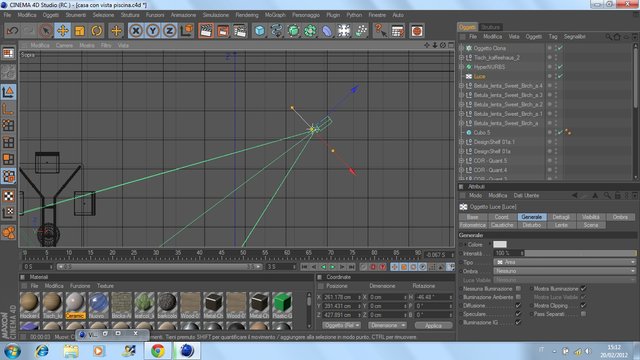
Task: Click the Colore swatch of the light
Action: point(500,244)
